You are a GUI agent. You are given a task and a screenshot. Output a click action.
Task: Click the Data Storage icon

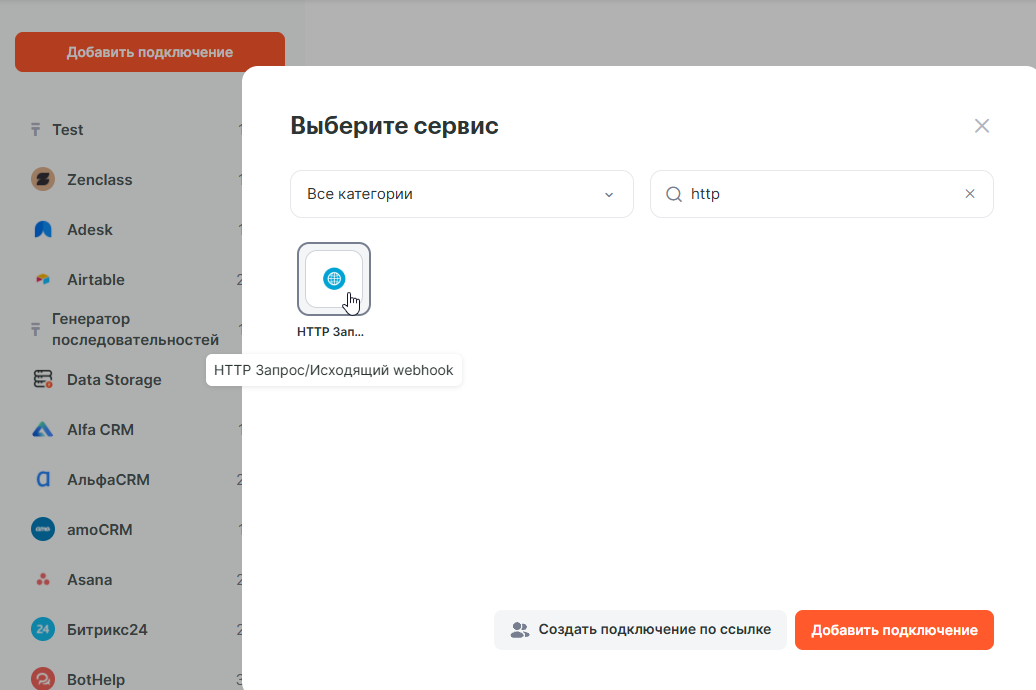[43, 380]
